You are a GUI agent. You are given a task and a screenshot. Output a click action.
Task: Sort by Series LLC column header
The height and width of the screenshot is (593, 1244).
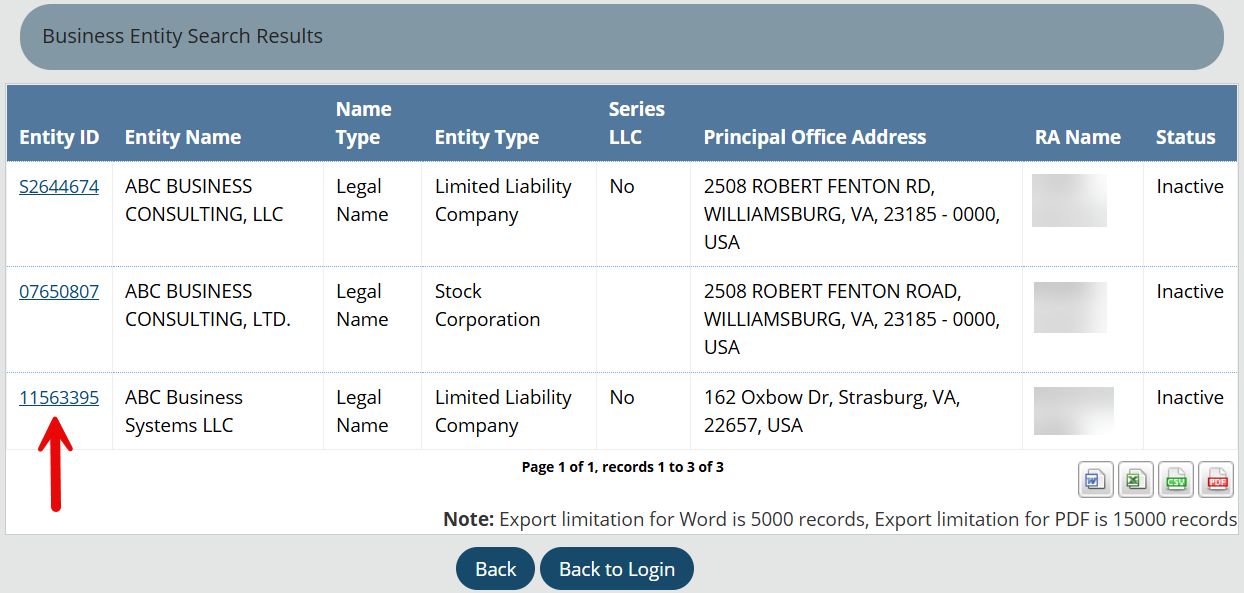(x=637, y=123)
